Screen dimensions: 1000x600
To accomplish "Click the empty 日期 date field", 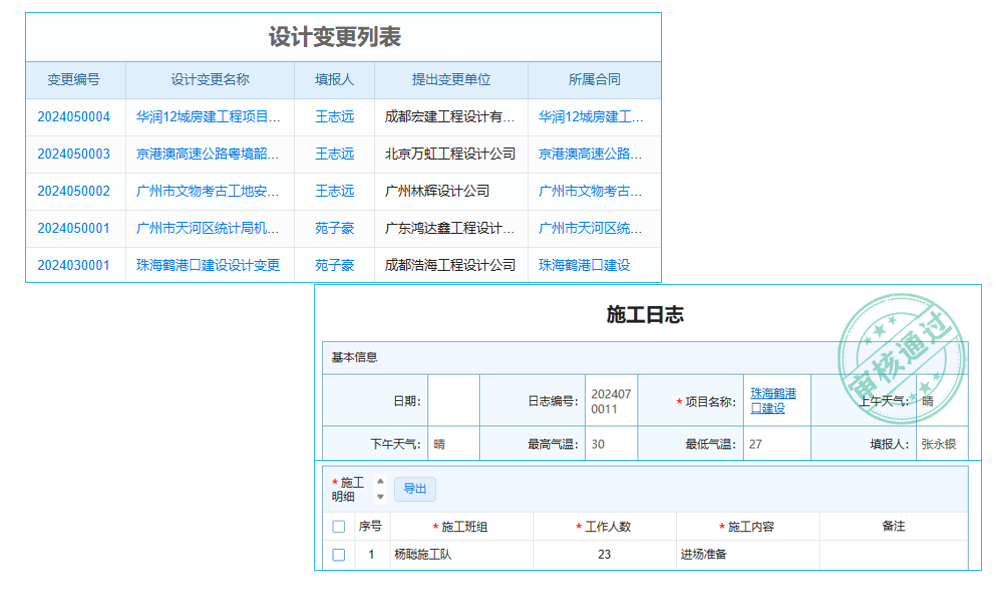I will pyautogui.click(x=458, y=400).
